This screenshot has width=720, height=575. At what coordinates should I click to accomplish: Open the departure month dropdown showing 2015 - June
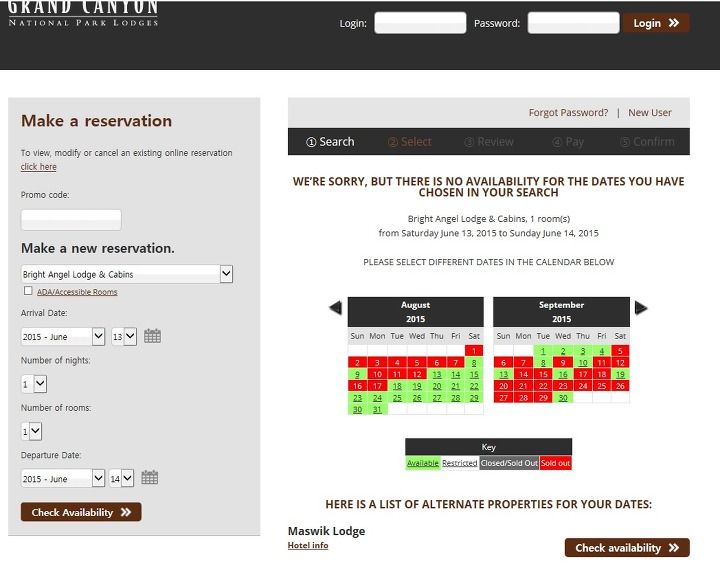[x=63, y=479]
